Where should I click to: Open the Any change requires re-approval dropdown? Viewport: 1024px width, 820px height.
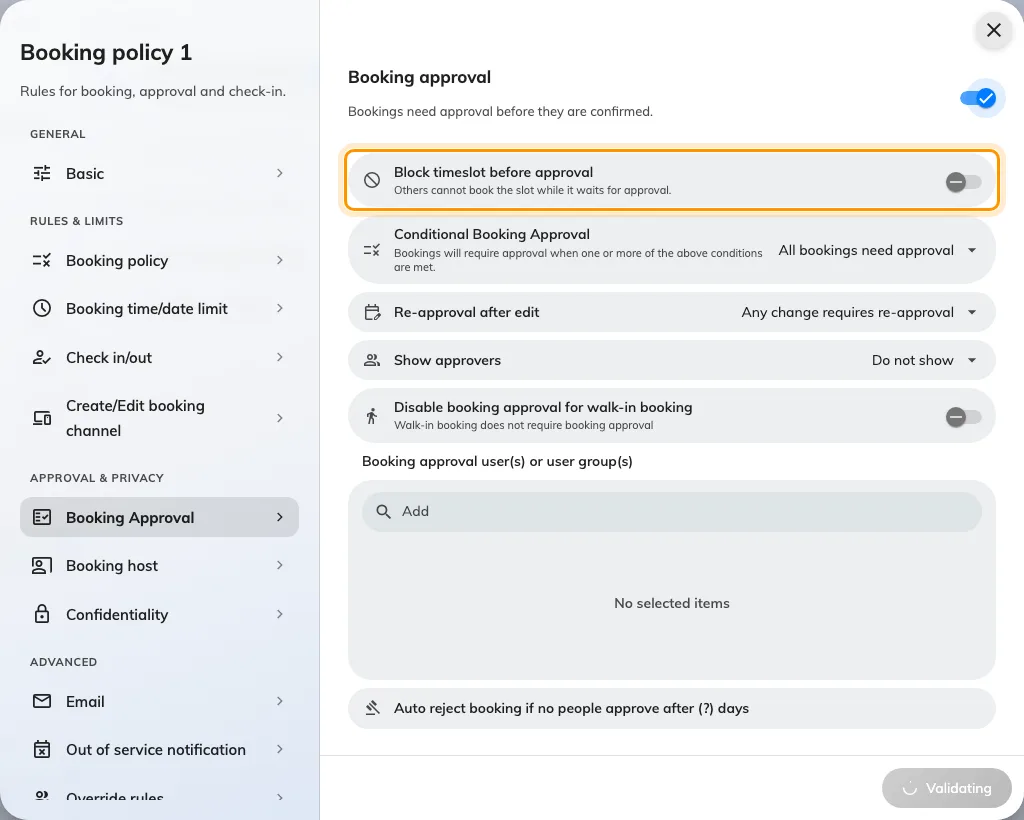click(859, 312)
